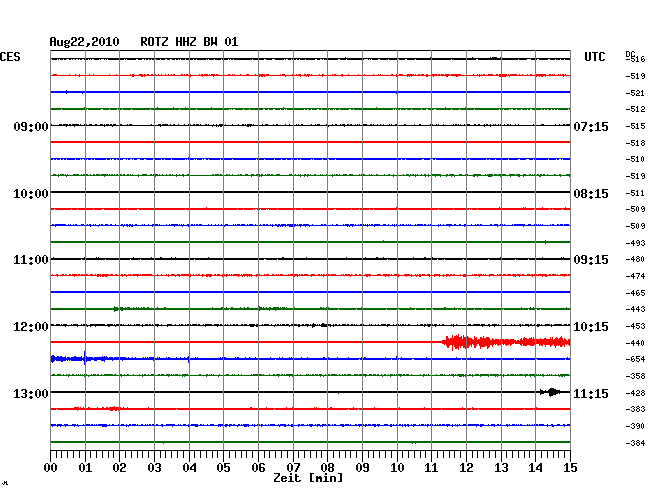Screen dimensions: 650x494
Task: Click the DC offset value -428
Action: click(x=635, y=393)
